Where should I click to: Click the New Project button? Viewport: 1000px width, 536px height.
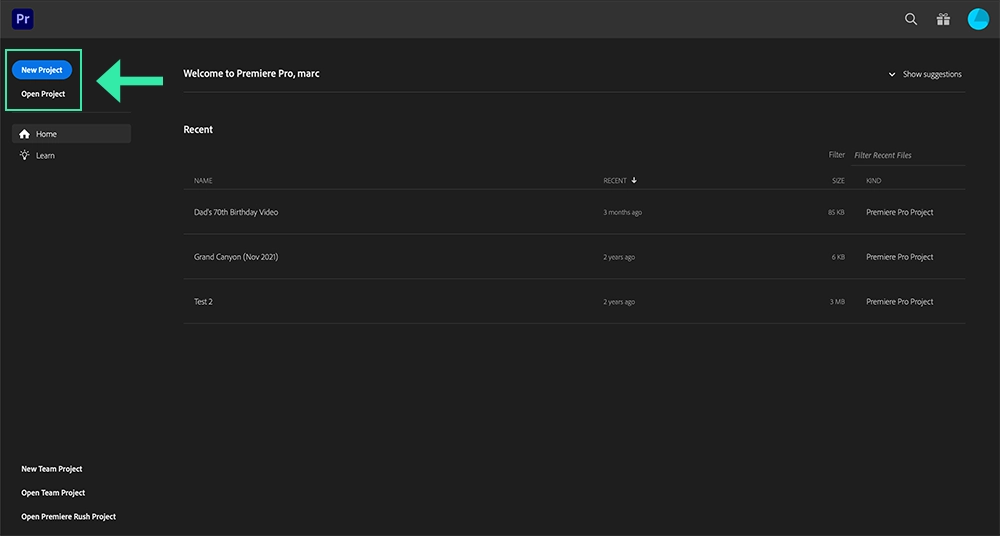click(x=42, y=70)
